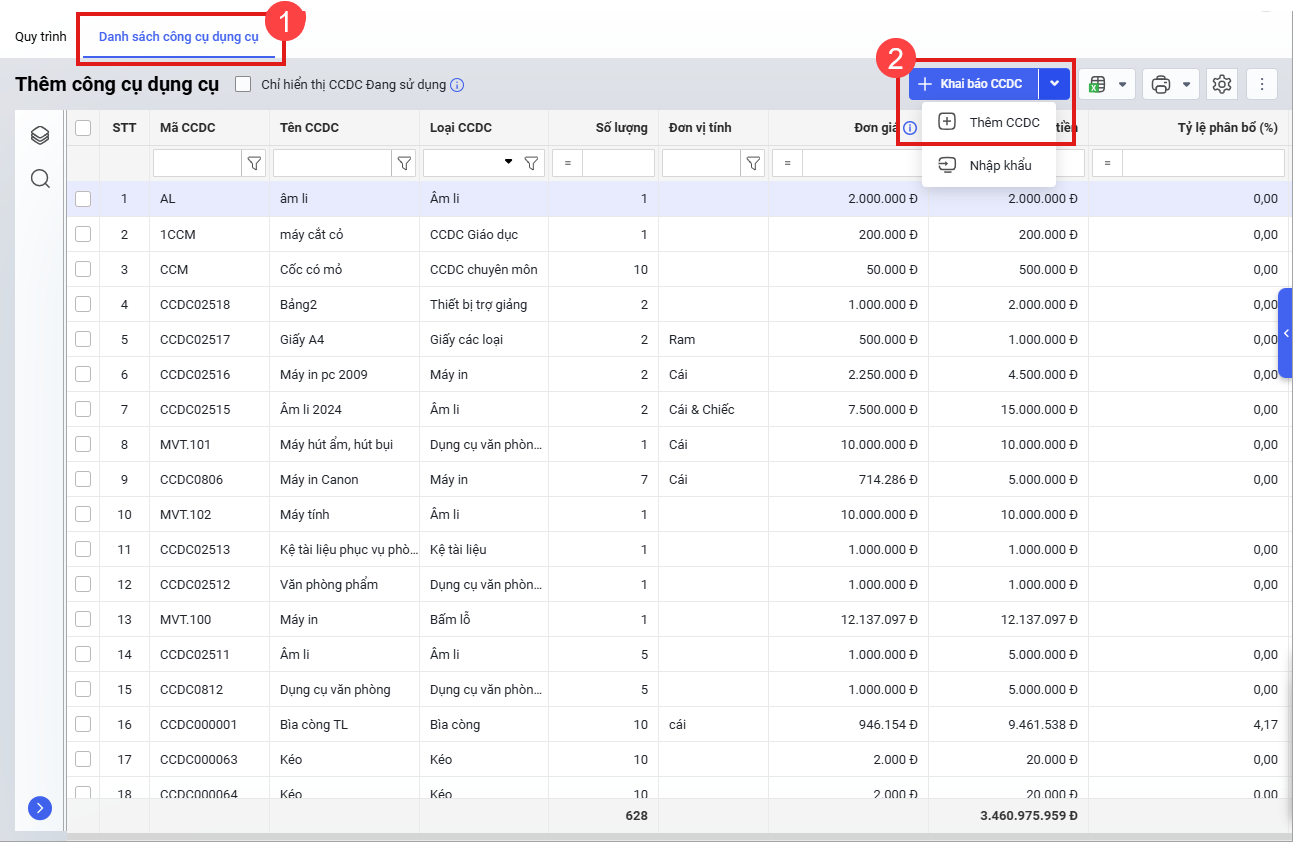This screenshot has height=842, width=1293.
Task: Click the layers icon in left sidebar
Action: (40, 135)
